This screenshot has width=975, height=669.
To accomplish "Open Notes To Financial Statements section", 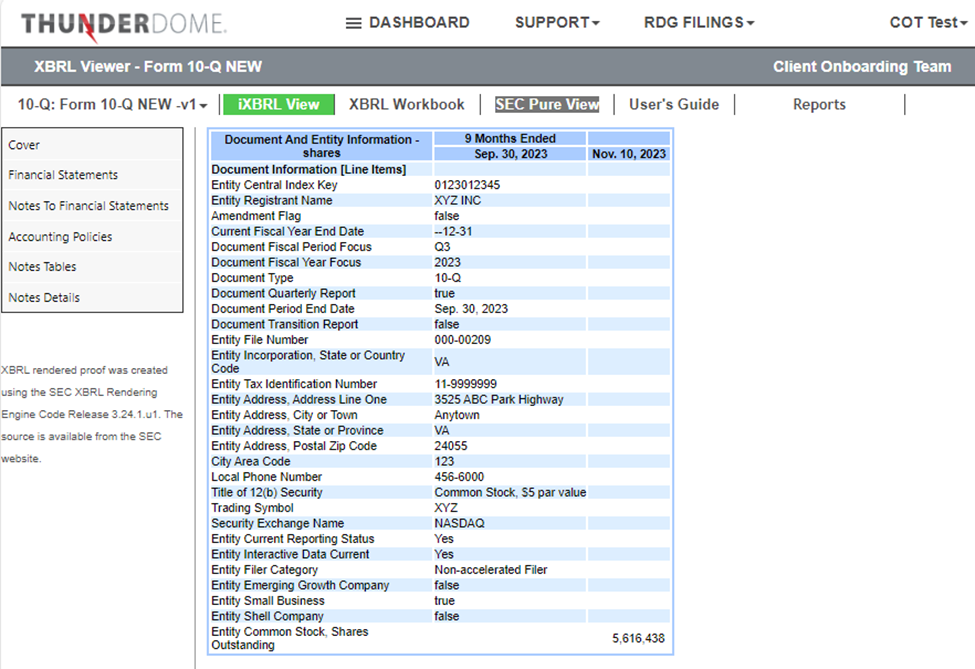I will click(88, 206).
